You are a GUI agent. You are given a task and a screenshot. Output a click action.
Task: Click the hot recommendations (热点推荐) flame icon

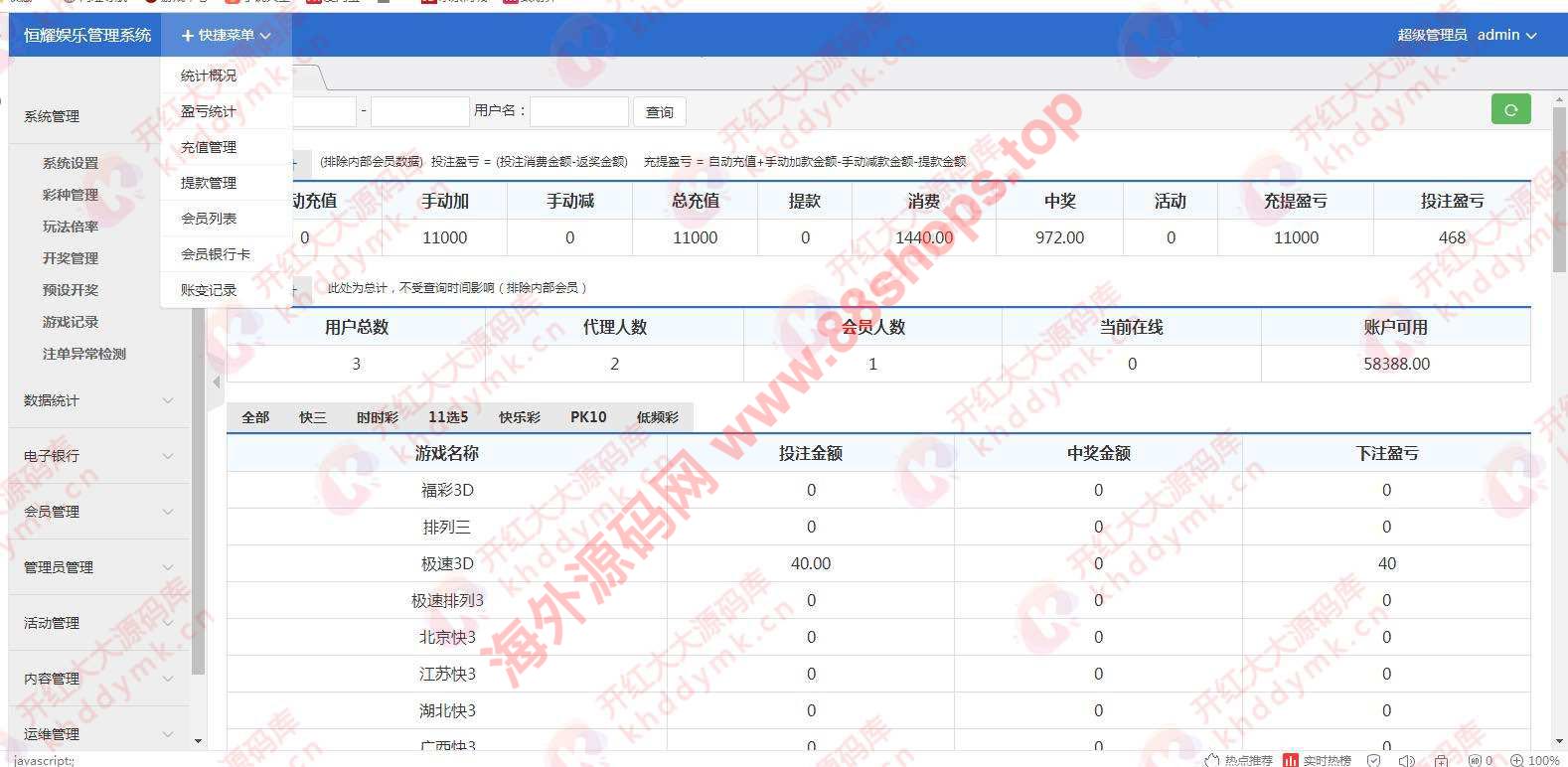(1211, 760)
